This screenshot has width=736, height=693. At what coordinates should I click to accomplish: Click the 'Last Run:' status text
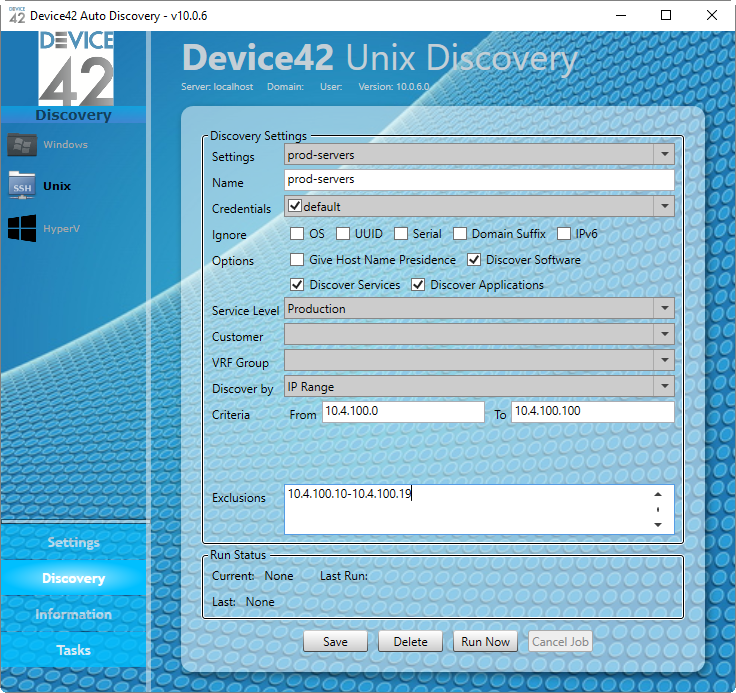coord(344,576)
